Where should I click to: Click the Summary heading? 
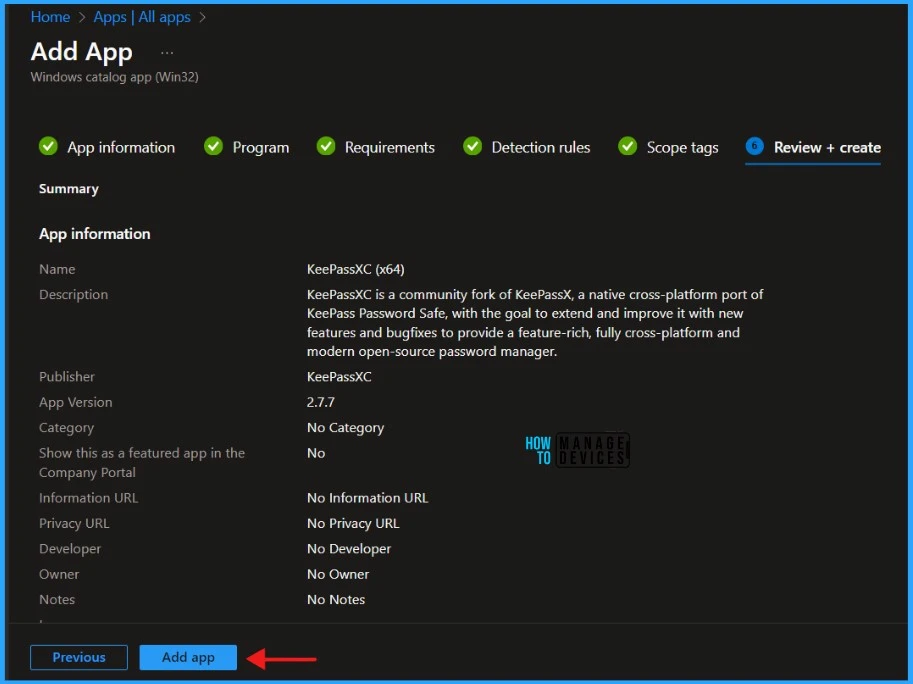69,189
